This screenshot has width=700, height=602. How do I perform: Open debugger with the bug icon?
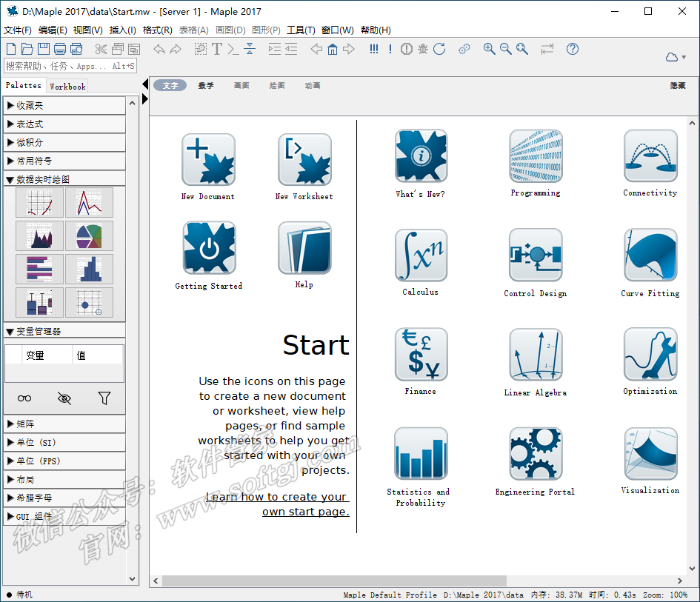[x=423, y=49]
